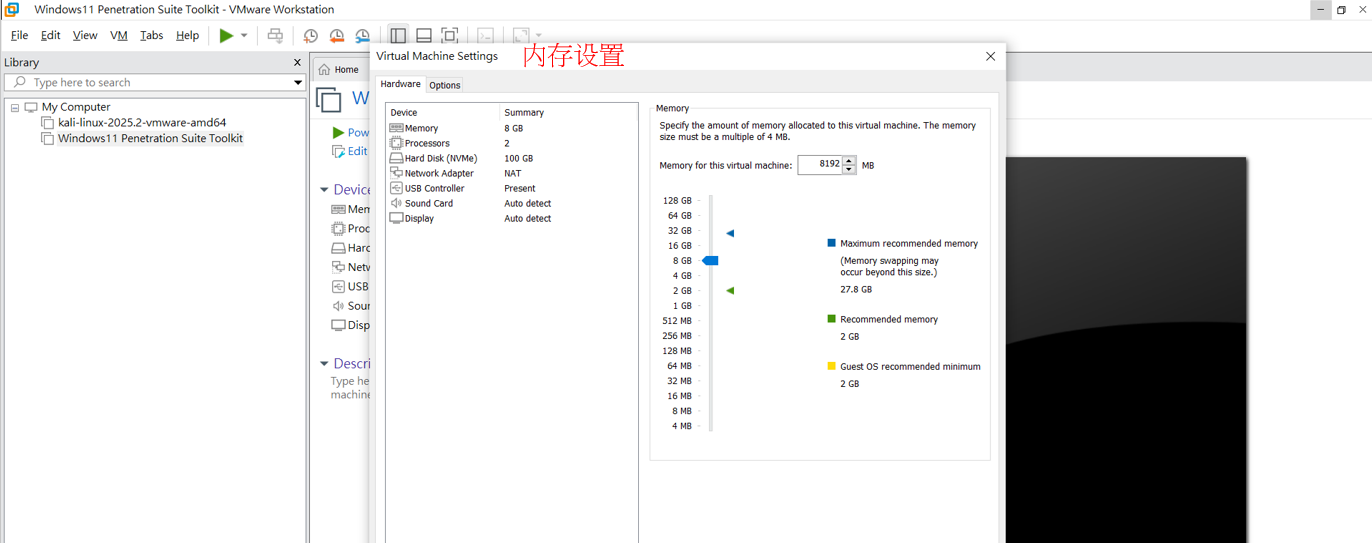
Task: Click the Sound device icon in main window
Action: point(338,306)
